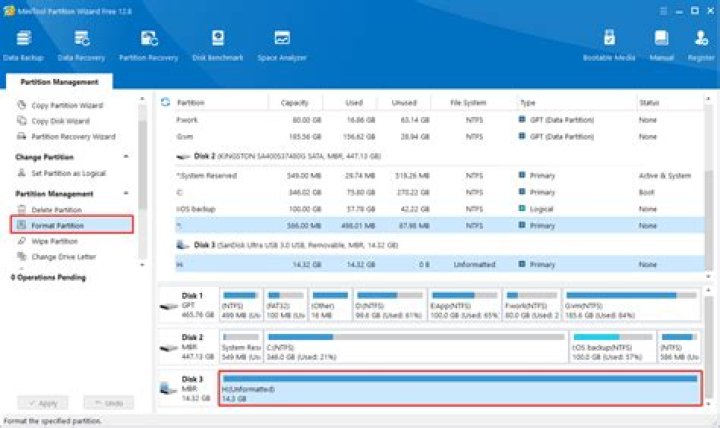Open Space Analyzer
Image resolution: width=720 pixels, height=428 pixels.
(282, 45)
